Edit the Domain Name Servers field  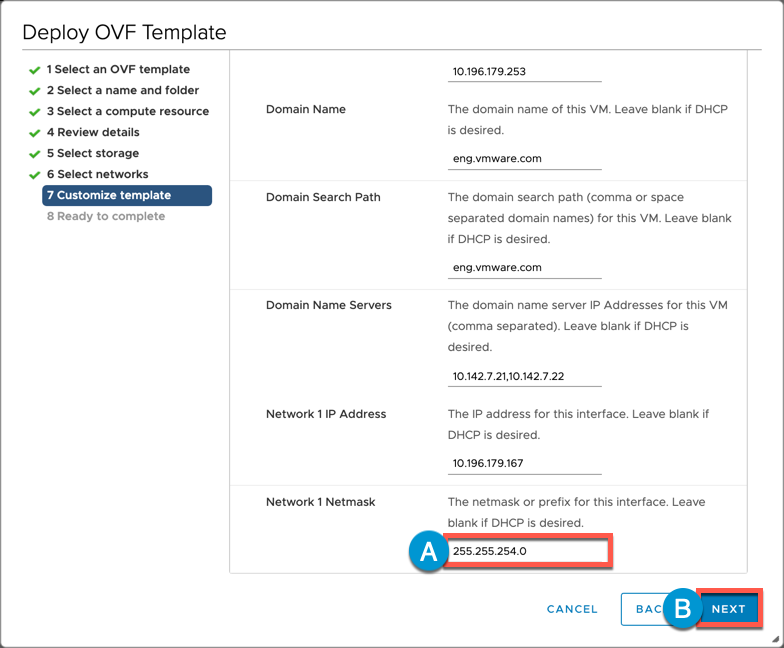[524, 376]
